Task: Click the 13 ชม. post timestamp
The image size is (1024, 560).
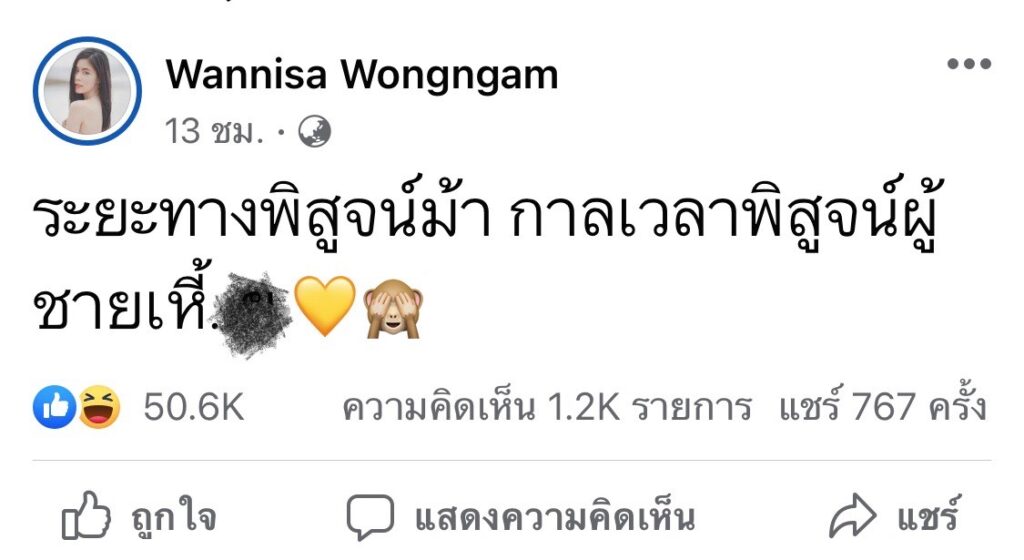Action: [x=214, y=131]
